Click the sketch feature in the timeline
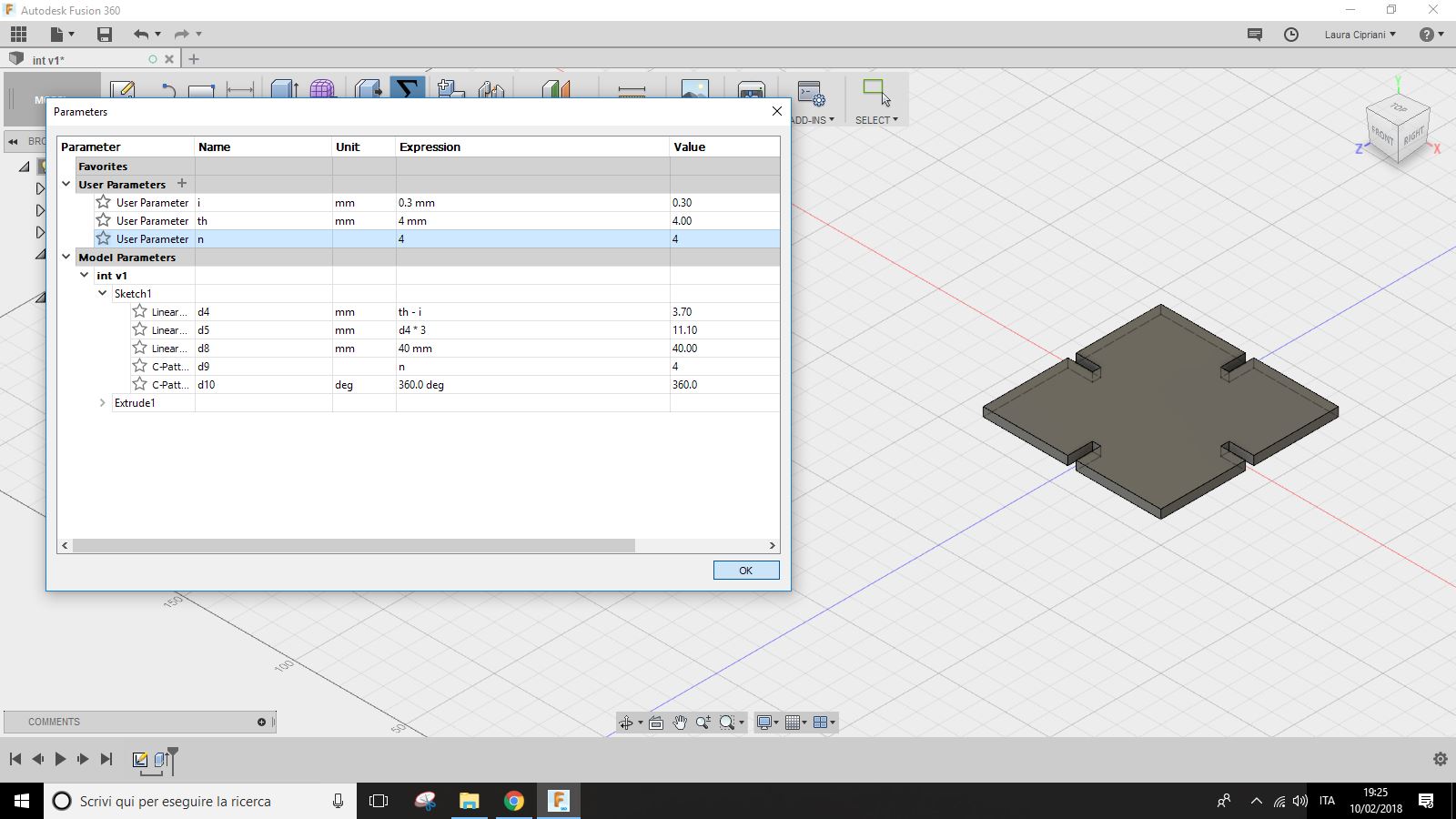Screen dimensions: 1456x819 click(140, 759)
